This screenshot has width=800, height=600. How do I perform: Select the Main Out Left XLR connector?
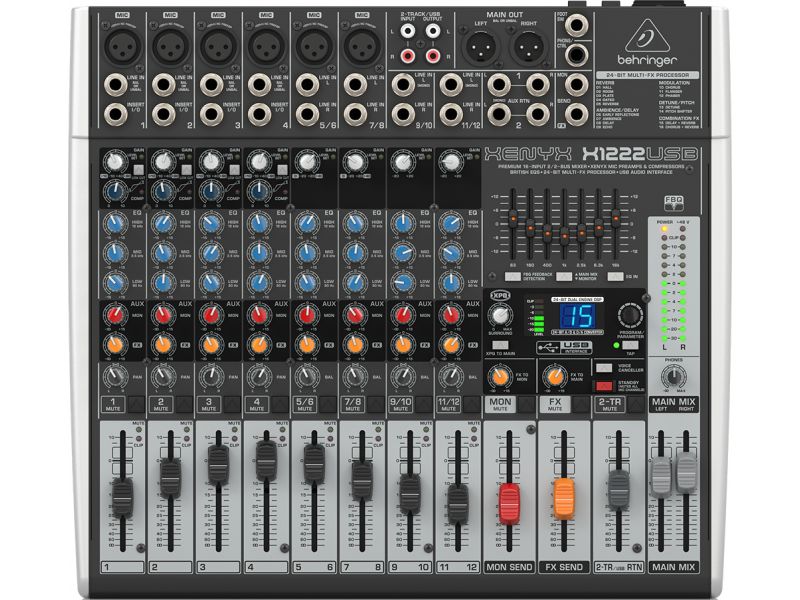(x=481, y=47)
